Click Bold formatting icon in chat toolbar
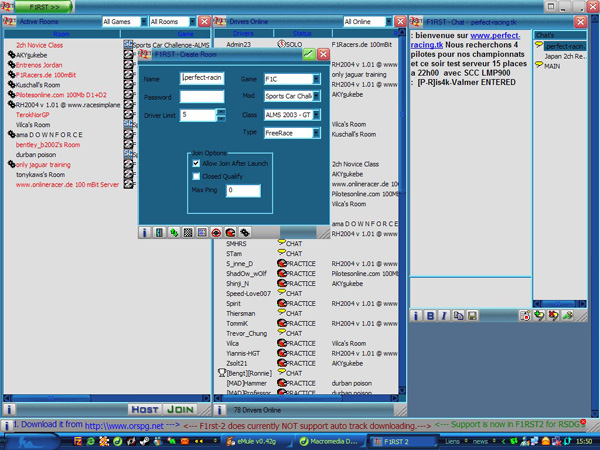This screenshot has width=600, height=450. 430,316
